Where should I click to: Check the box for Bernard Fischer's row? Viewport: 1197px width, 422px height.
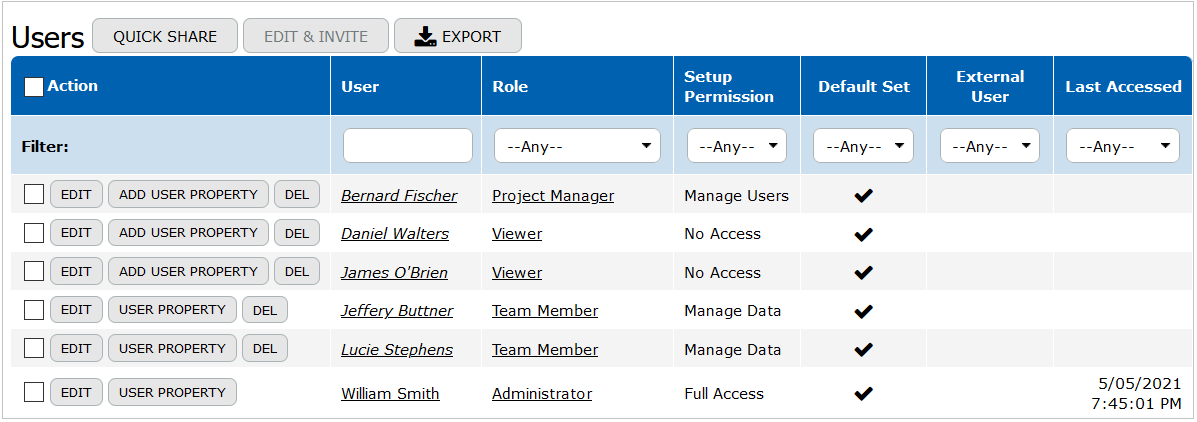point(34,195)
